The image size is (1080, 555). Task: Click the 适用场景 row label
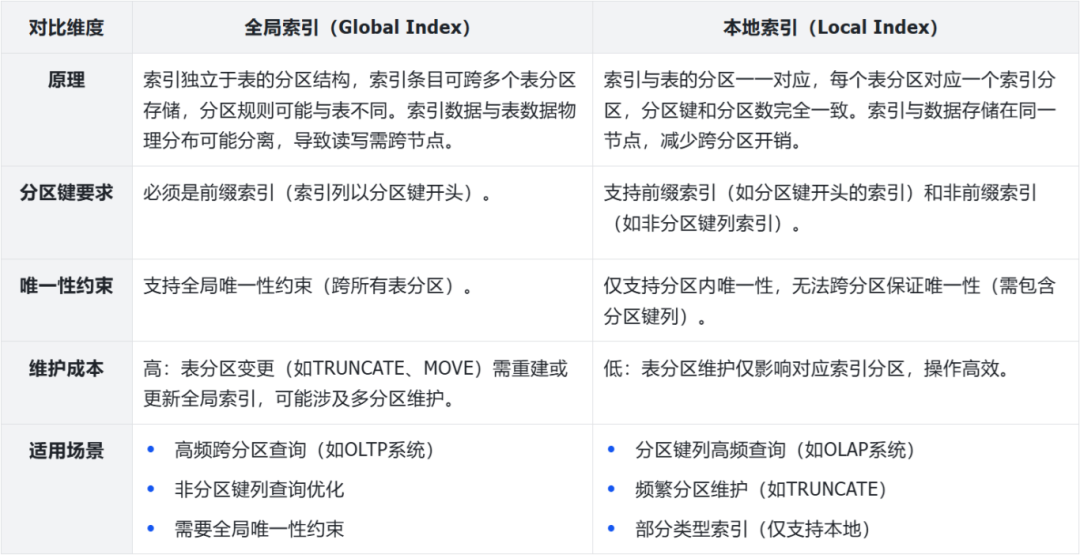tap(66, 451)
